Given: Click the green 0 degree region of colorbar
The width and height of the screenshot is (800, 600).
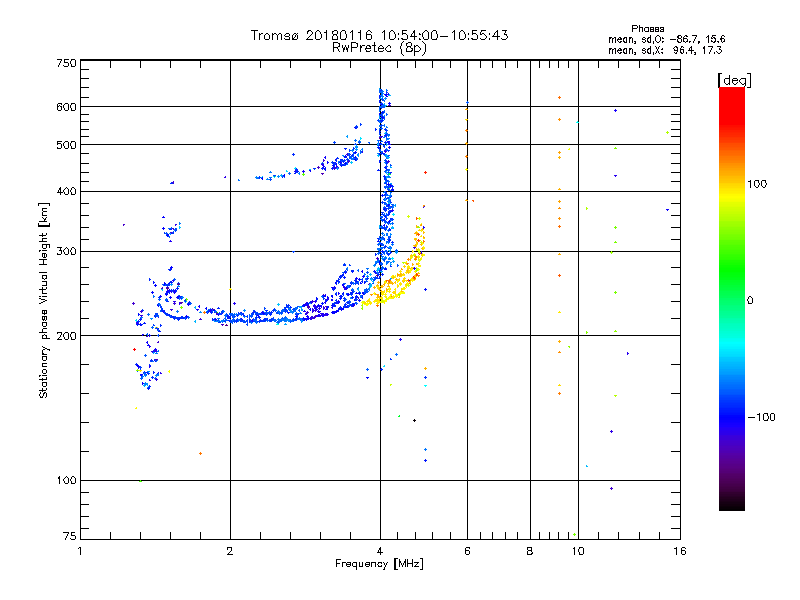Looking at the screenshot, I should tap(732, 300).
